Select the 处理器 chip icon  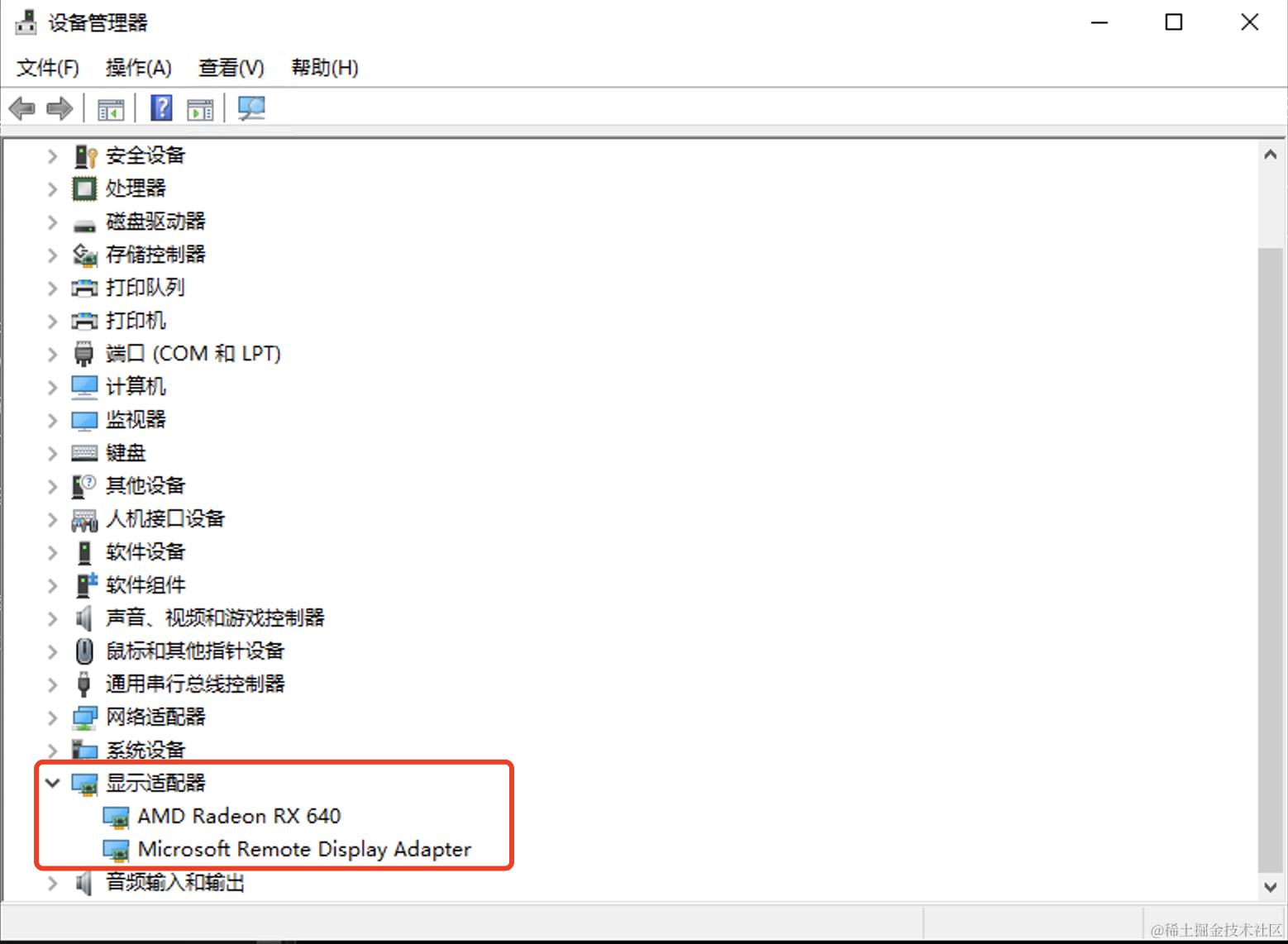(x=84, y=188)
